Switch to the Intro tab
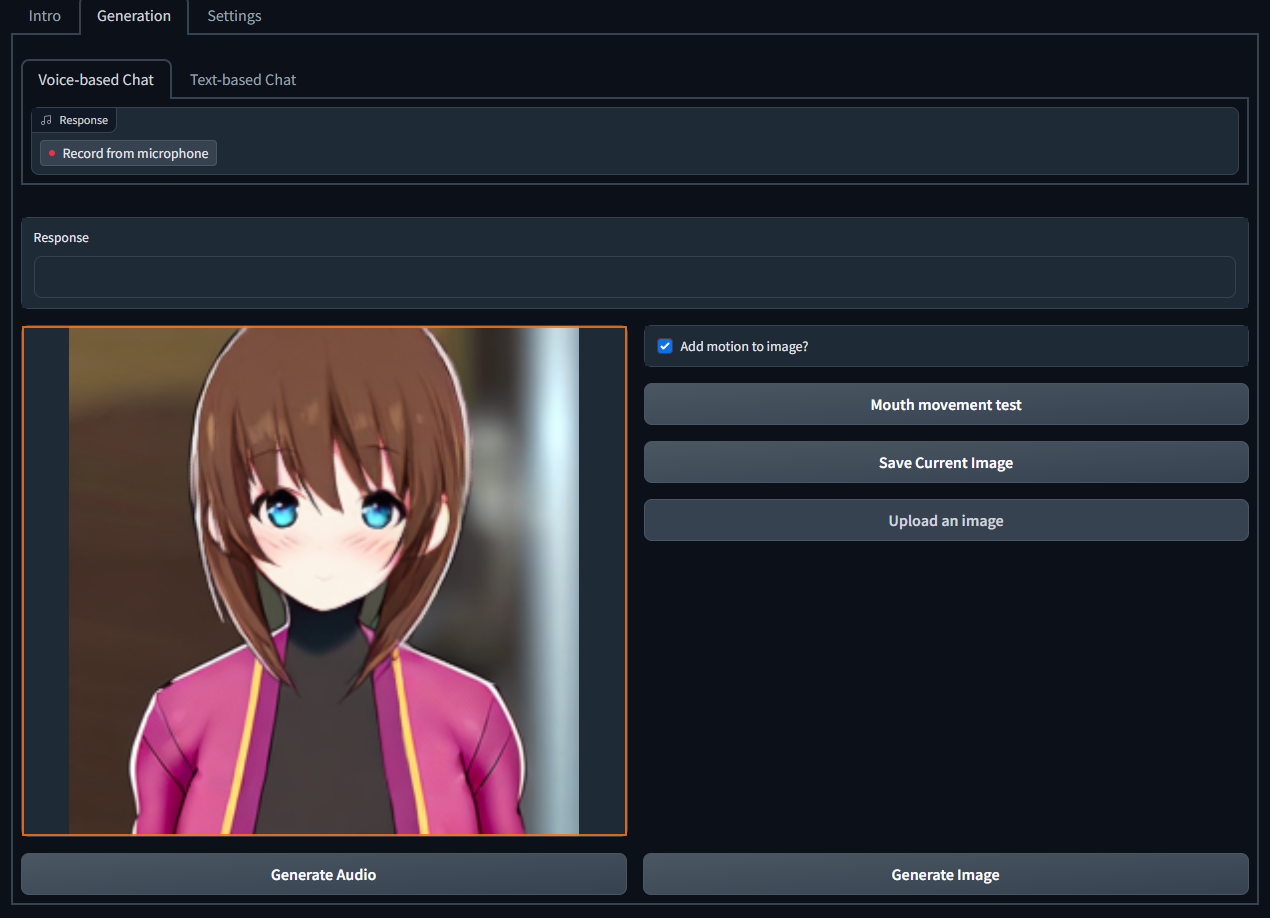The height and width of the screenshot is (918, 1270). [44, 16]
